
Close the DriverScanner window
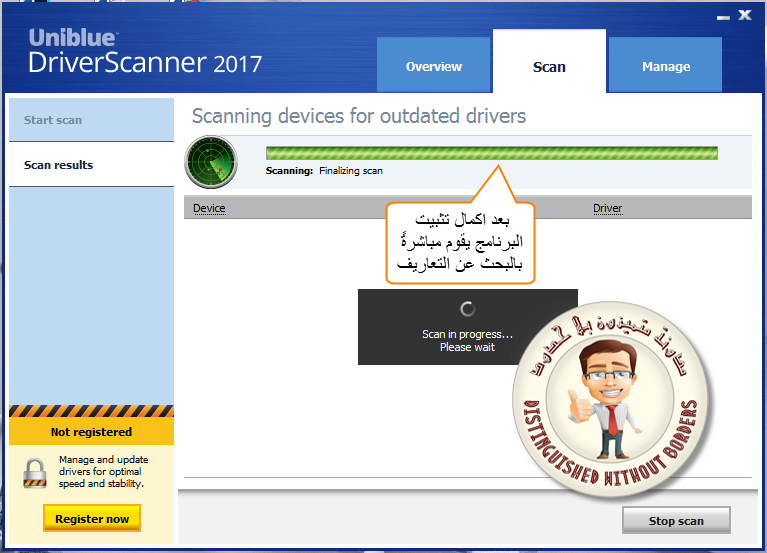(x=744, y=15)
